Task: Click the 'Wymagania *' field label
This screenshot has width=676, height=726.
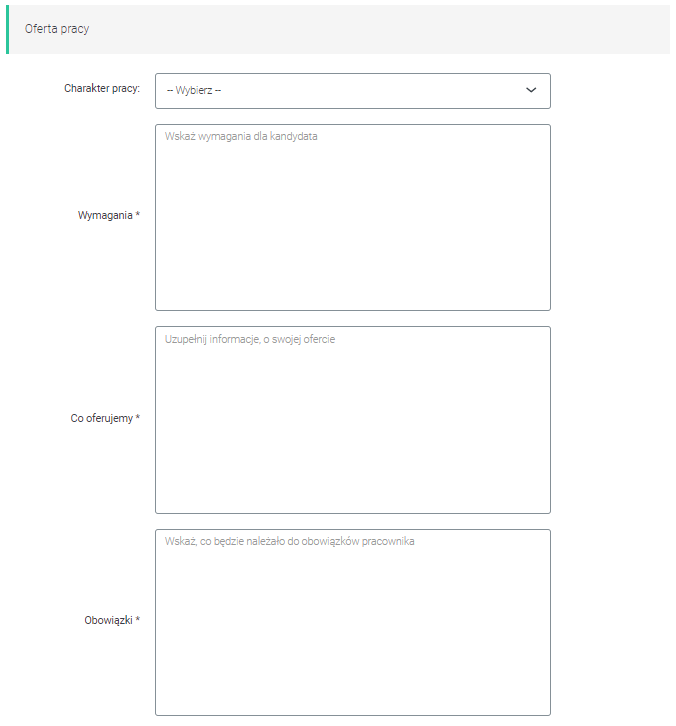Action: (x=108, y=216)
